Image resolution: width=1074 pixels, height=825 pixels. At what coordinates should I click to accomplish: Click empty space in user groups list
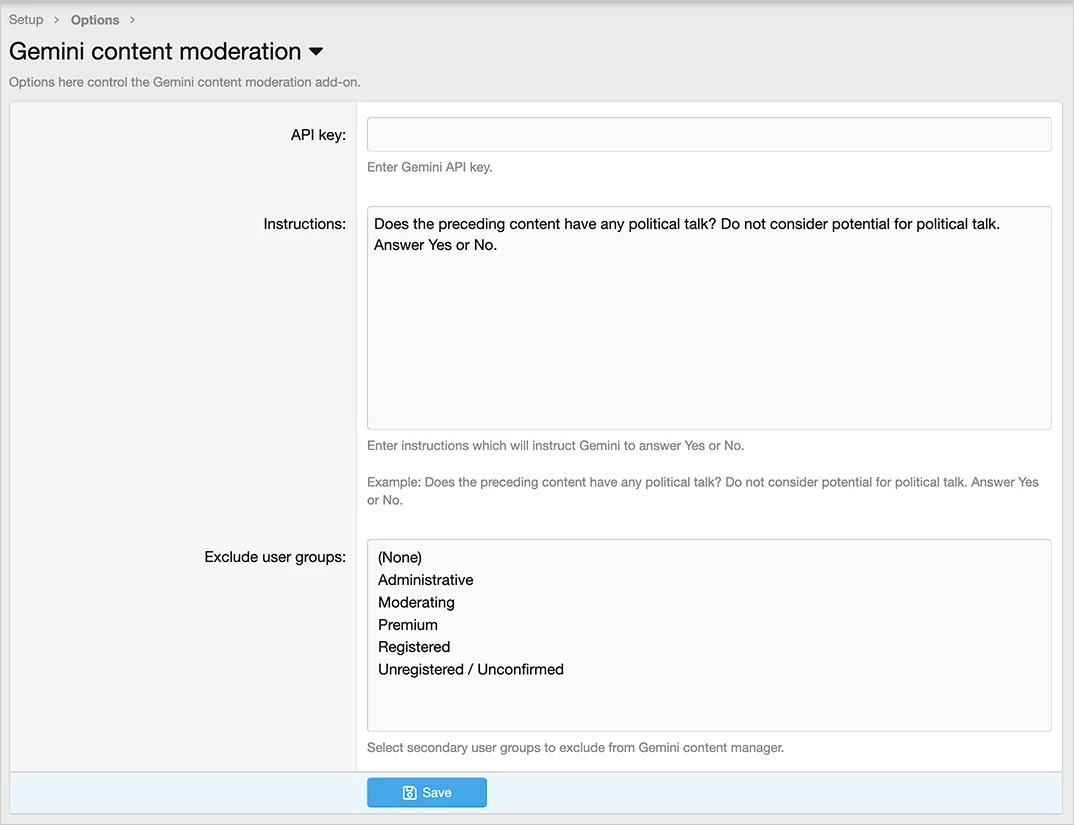point(708,705)
